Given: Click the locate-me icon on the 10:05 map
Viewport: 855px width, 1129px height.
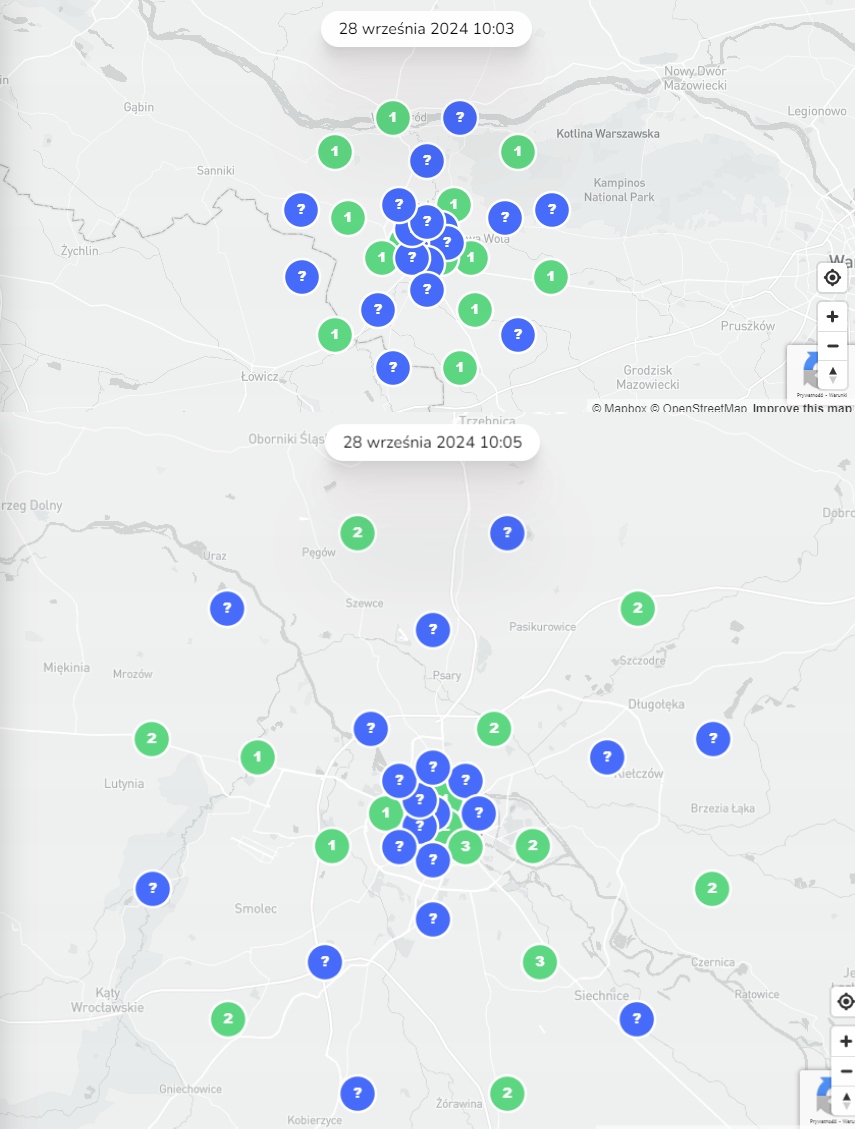Looking at the screenshot, I should point(846,1002).
